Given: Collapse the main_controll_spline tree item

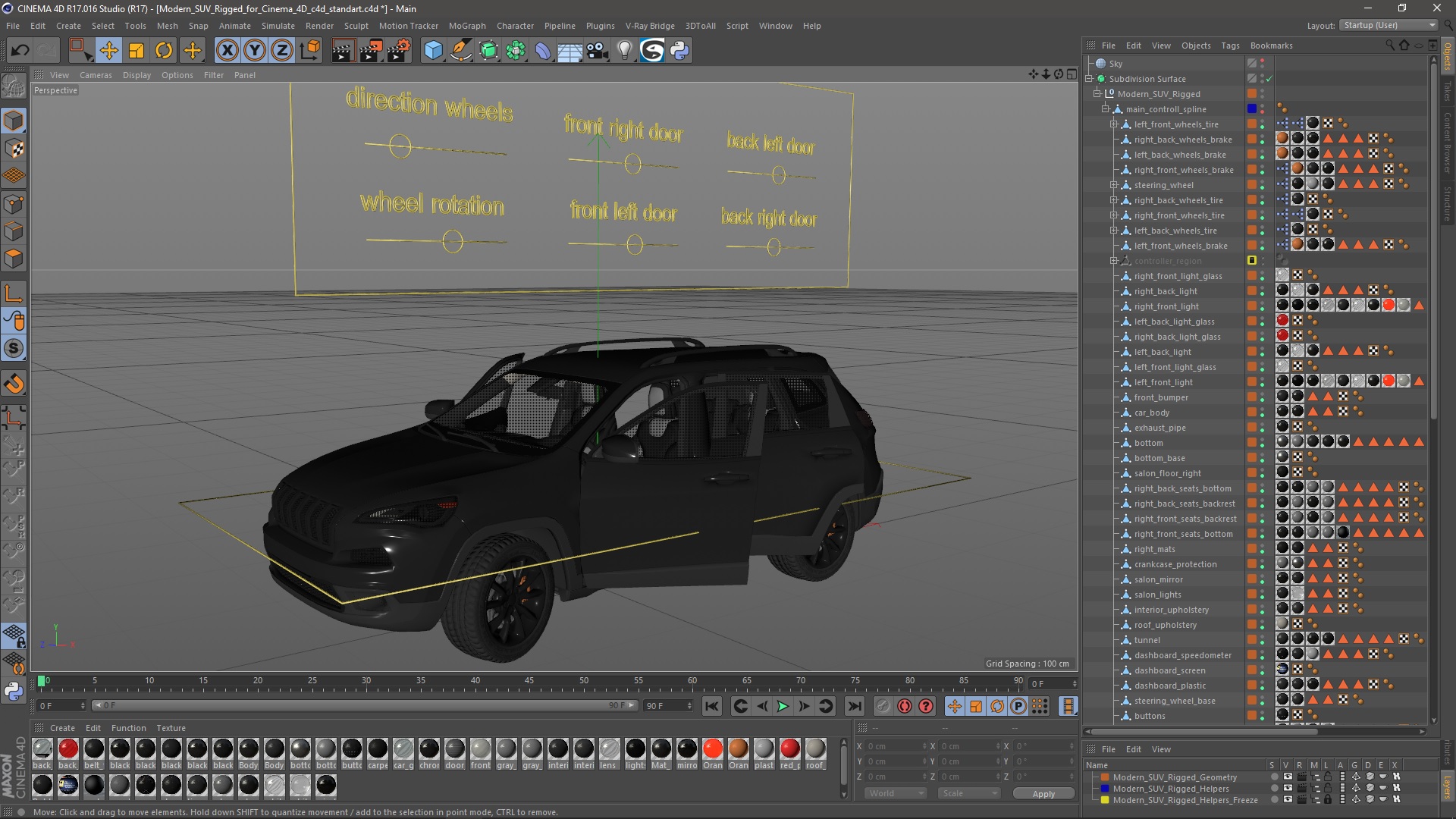Looking at the screenshot, I should click(1106, 109).
